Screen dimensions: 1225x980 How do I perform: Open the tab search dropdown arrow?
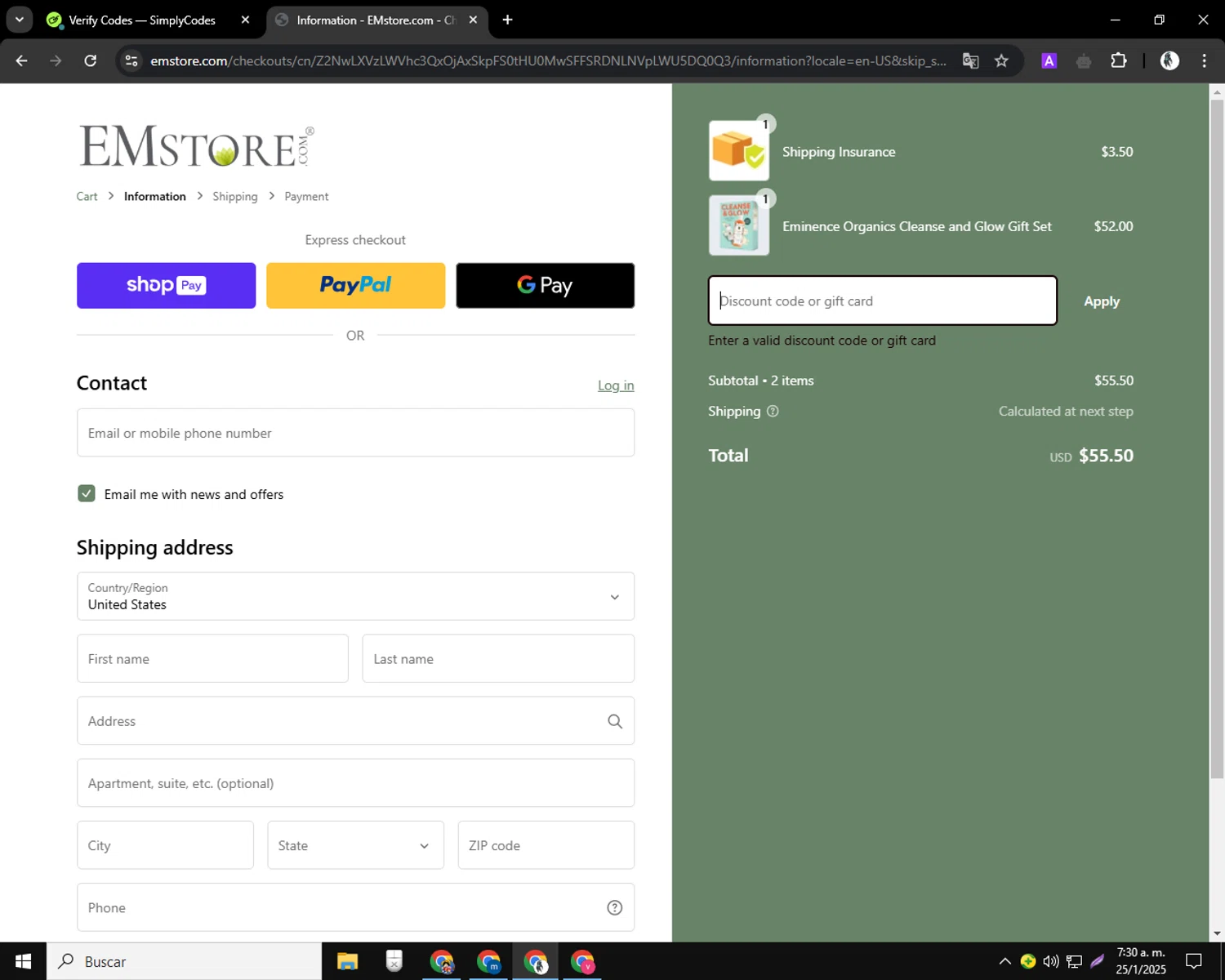coord(19,20)
